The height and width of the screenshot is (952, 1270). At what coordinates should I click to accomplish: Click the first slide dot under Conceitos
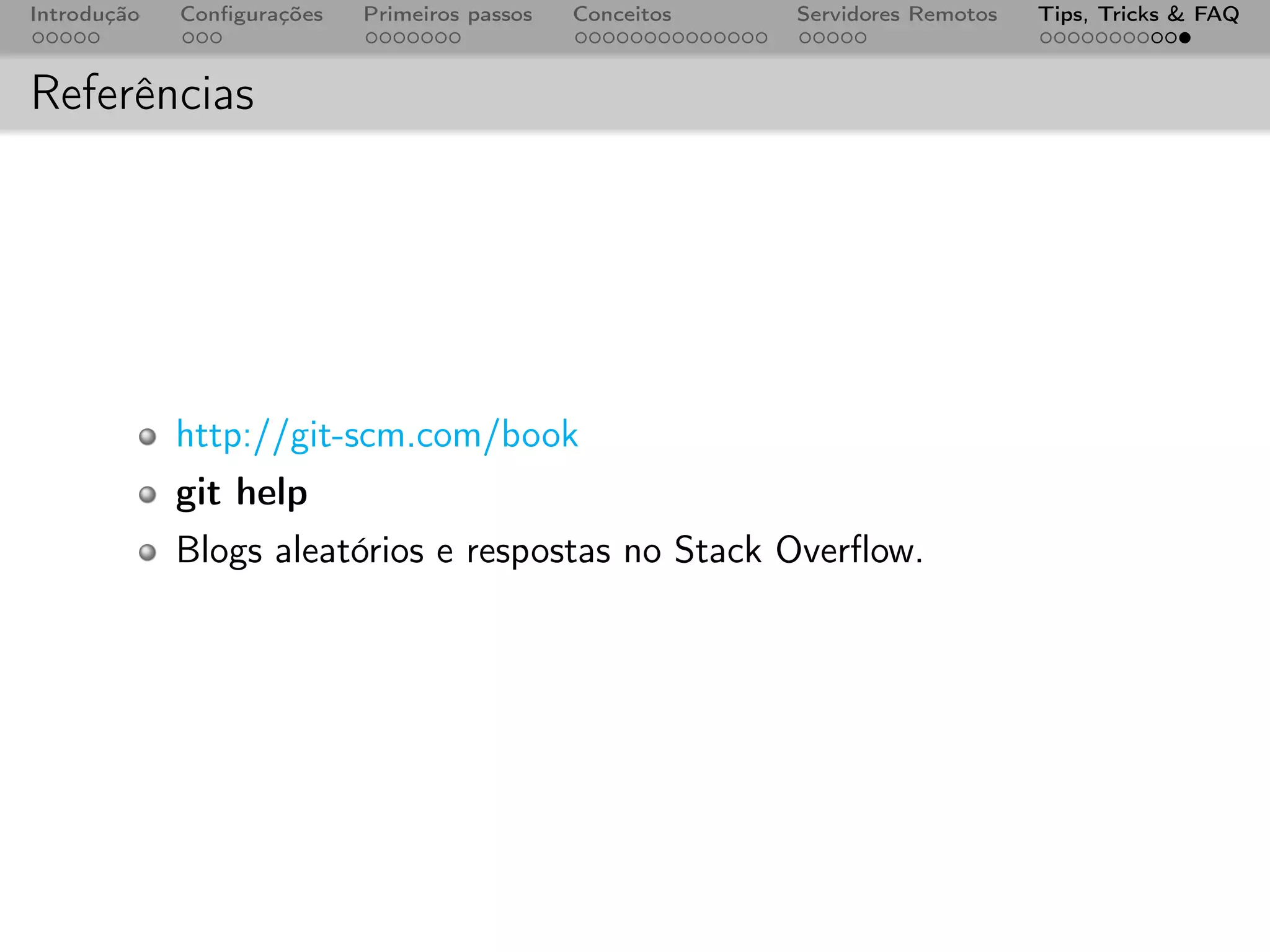click(x=581, y=38)
